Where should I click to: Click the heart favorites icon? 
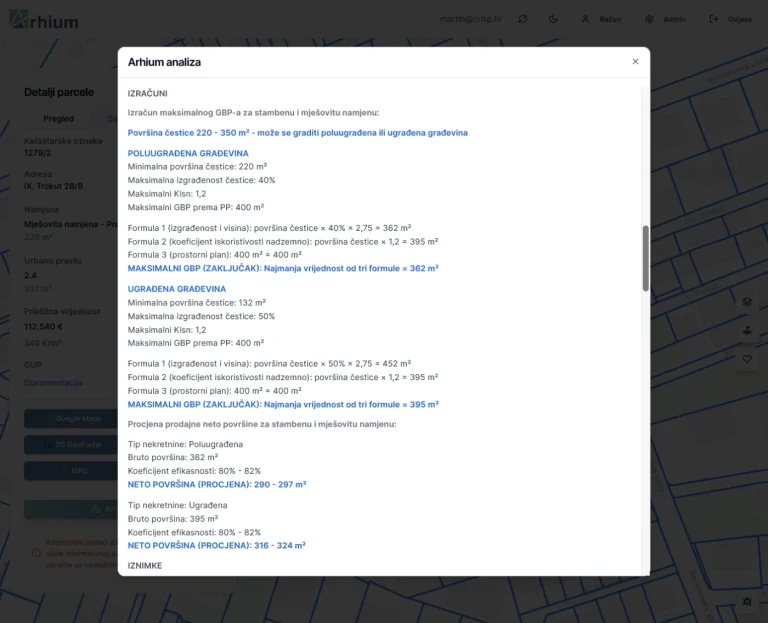746,360
